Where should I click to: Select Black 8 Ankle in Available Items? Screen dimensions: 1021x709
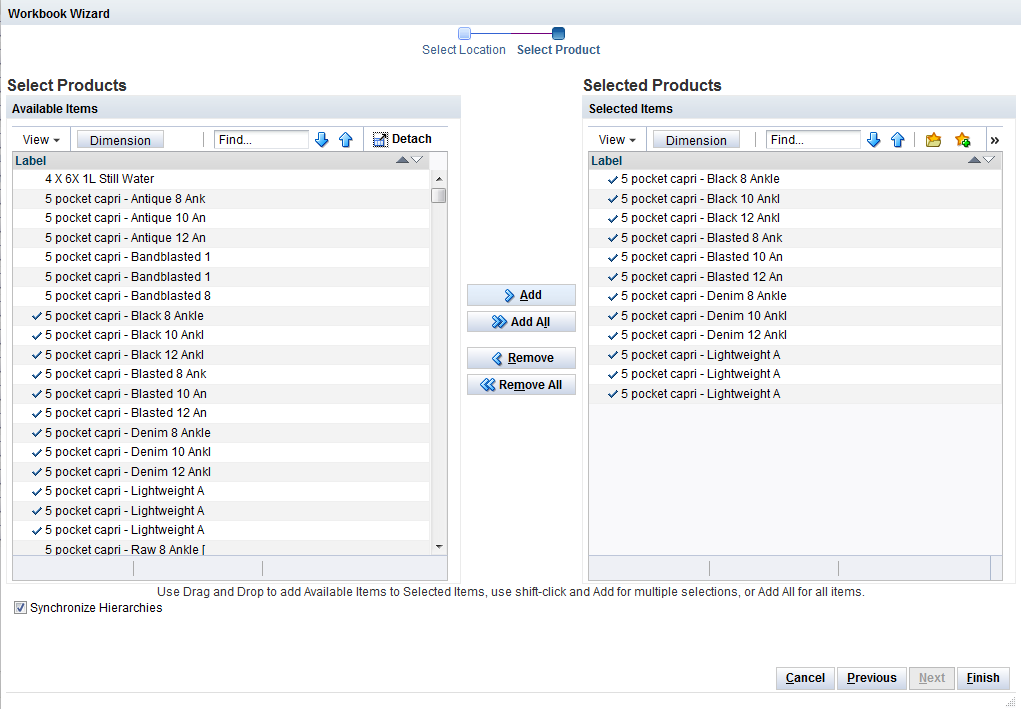click(221, 316)
